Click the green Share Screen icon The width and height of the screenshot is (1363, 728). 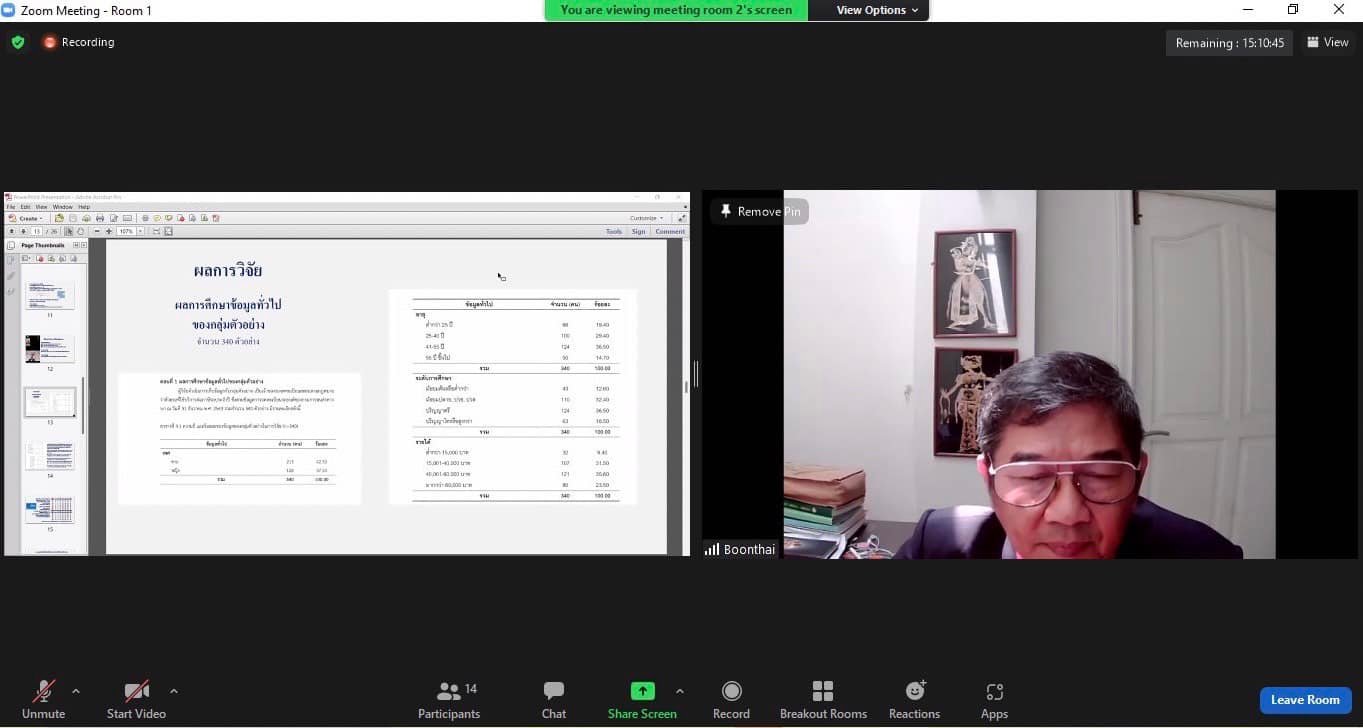(642, 691)
